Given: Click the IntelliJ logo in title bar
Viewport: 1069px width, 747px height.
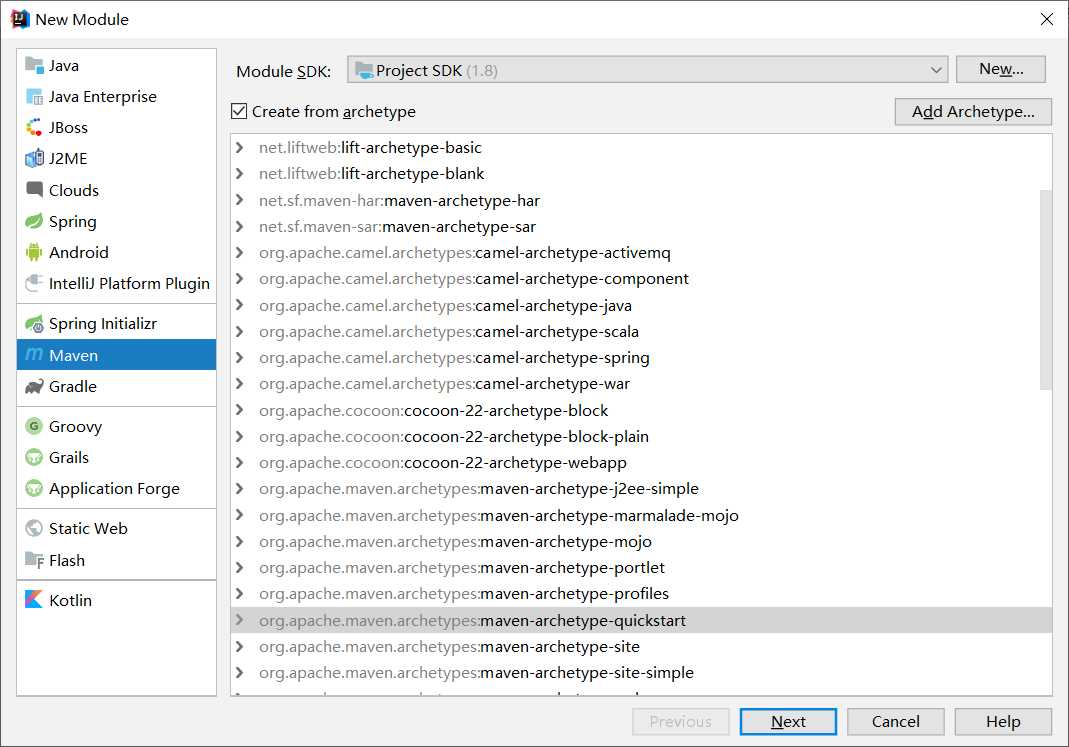Looking at the screenshot, I should (20, 19).
